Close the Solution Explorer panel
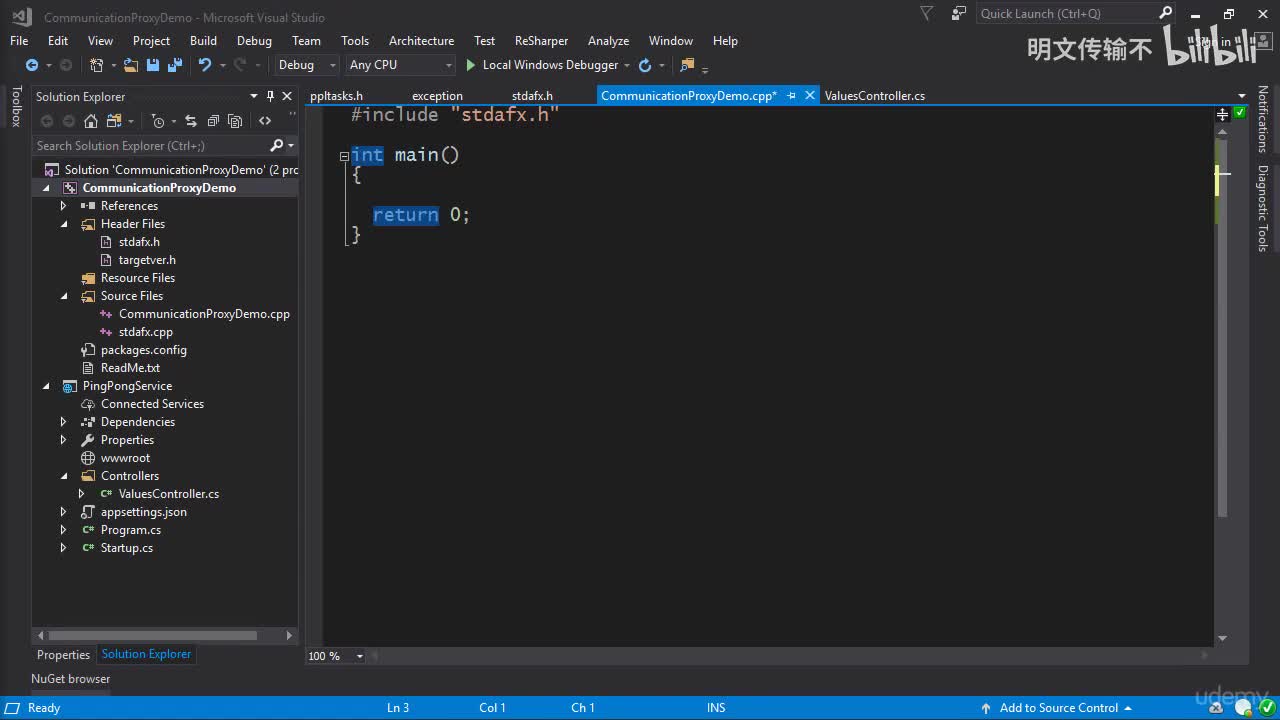Viewport: 1280px width, 720px height. [x=287, y=96]
